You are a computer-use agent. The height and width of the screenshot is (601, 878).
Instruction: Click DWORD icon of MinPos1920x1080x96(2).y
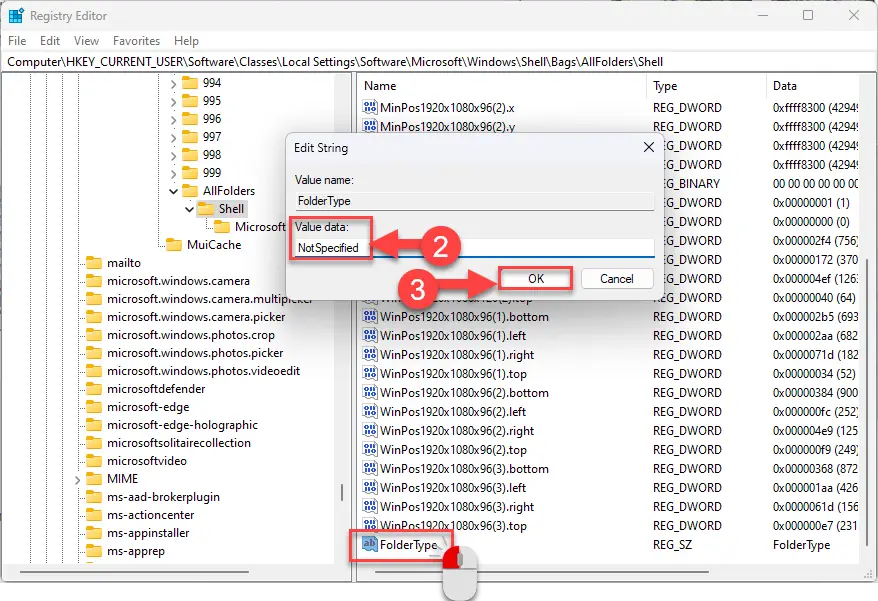370,126
